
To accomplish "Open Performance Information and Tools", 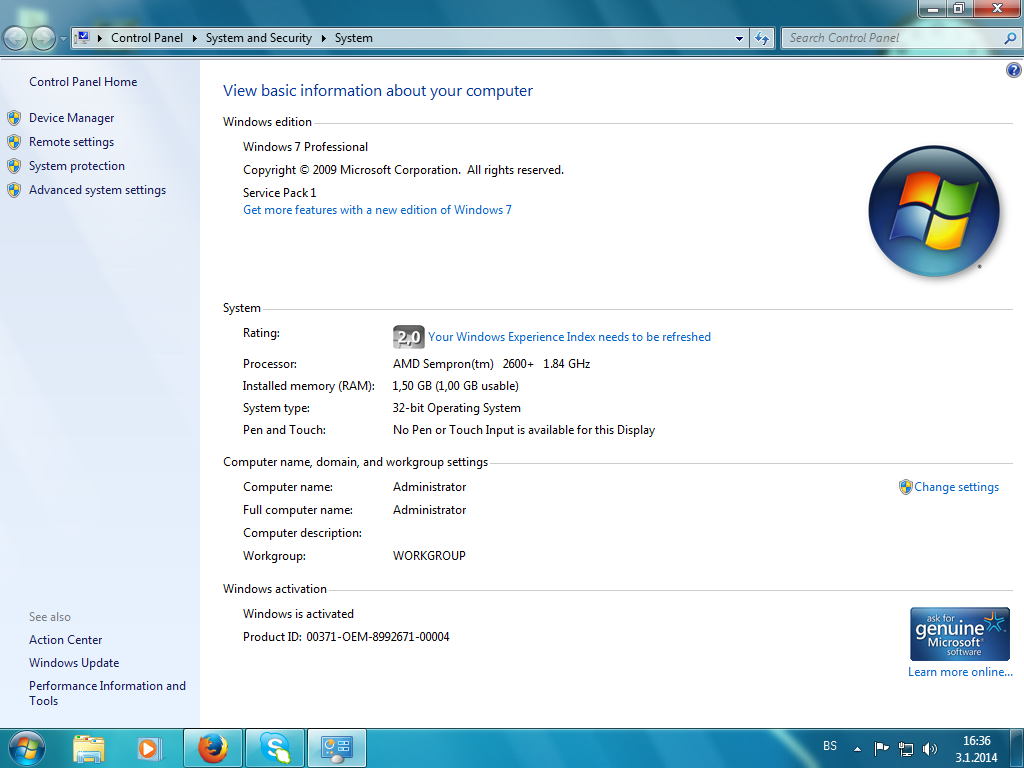I will pyautogui.click(x=107, y=693).
